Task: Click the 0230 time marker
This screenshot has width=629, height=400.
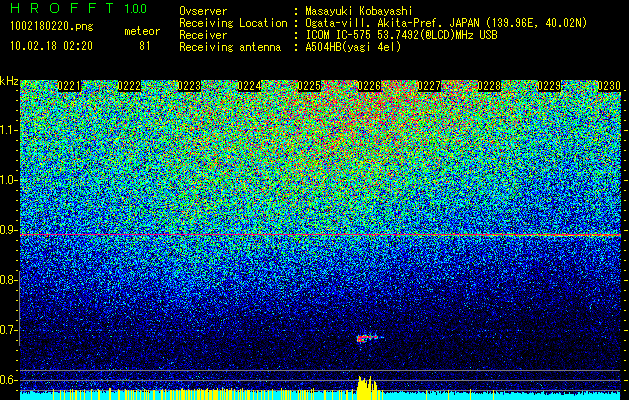Action: 609,86
